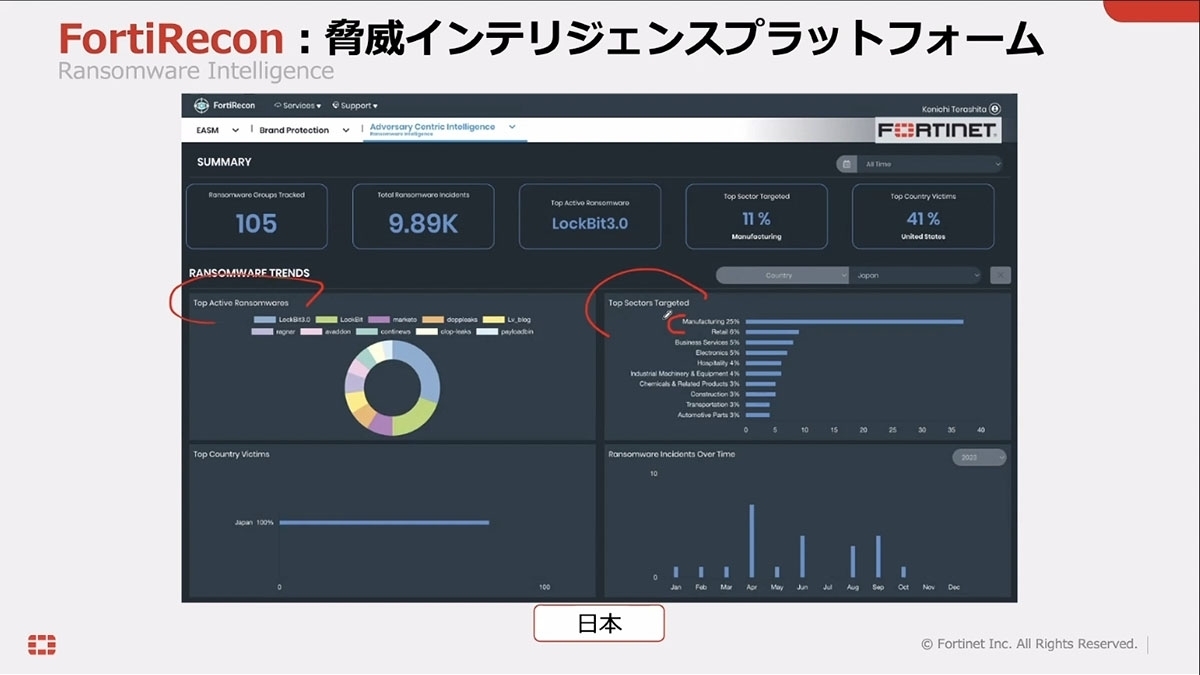Open the Support dropdown menu
1200x675 pixels.
coord(355,105)
